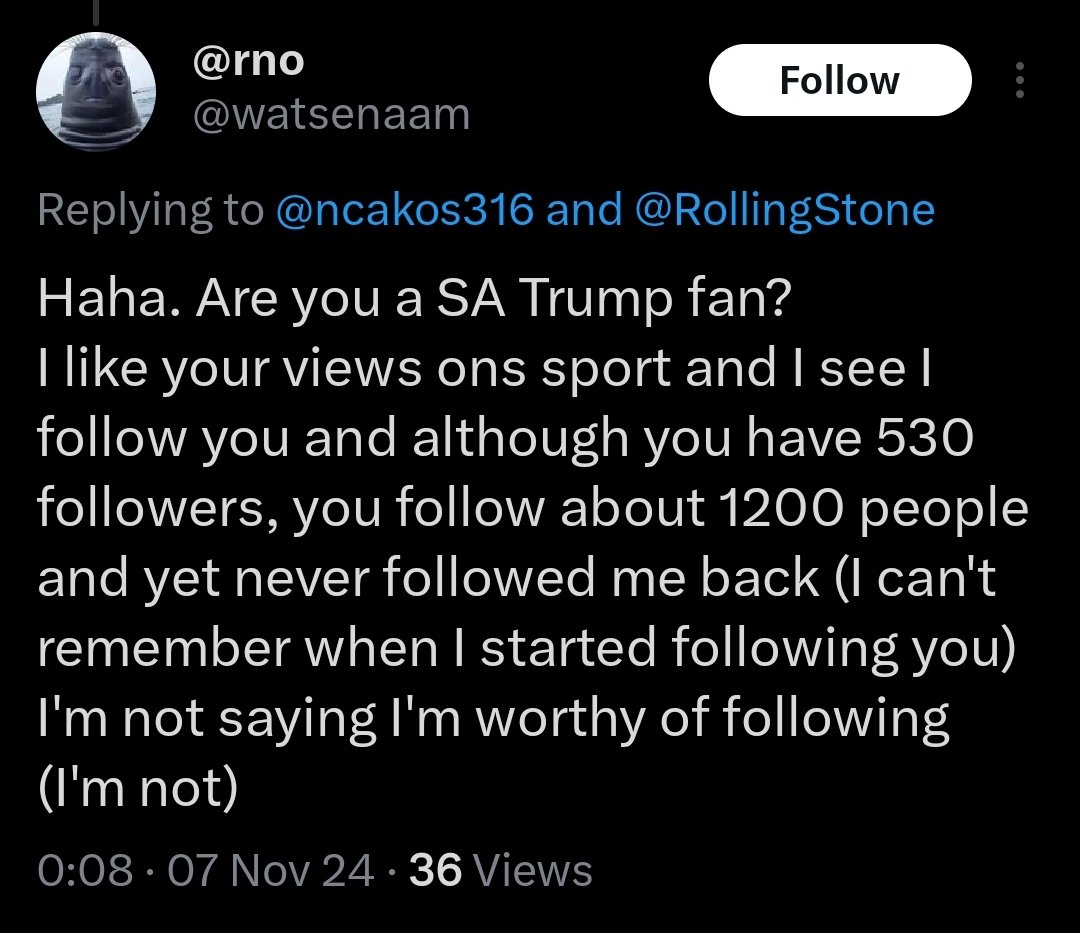Open the @ncakos316 profile link

pos(403,210)
